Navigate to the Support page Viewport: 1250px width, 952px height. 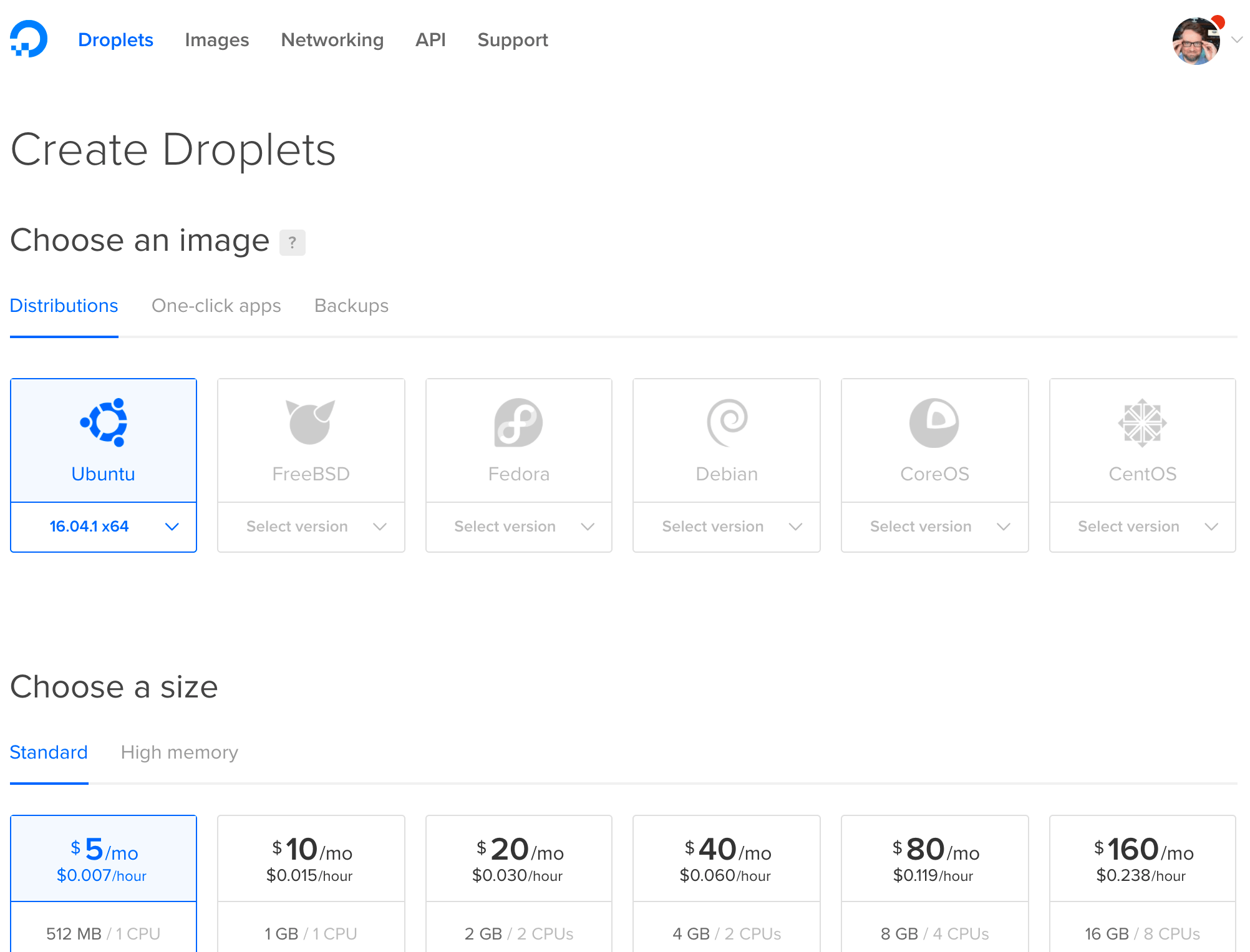pyautogui.click(x=512, y=40)
